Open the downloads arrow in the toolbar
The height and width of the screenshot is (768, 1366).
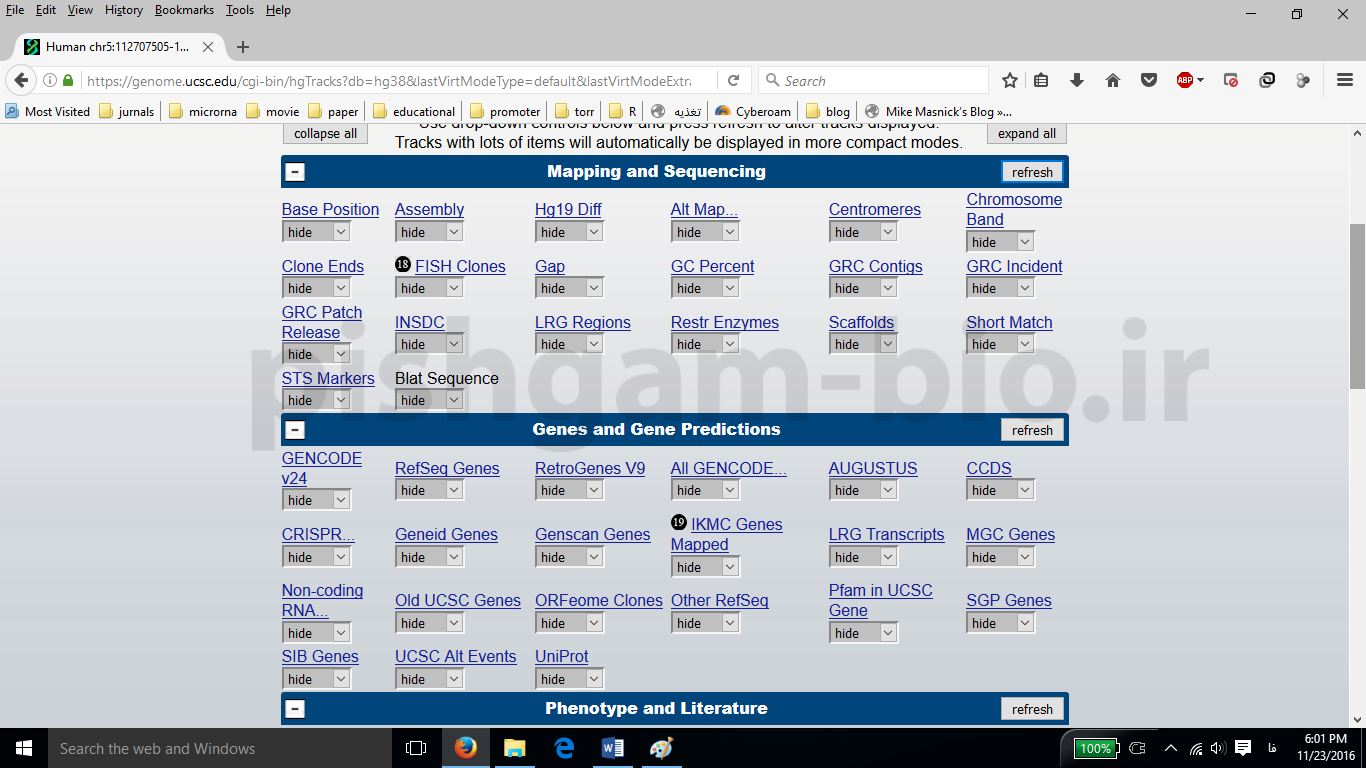1077,81
